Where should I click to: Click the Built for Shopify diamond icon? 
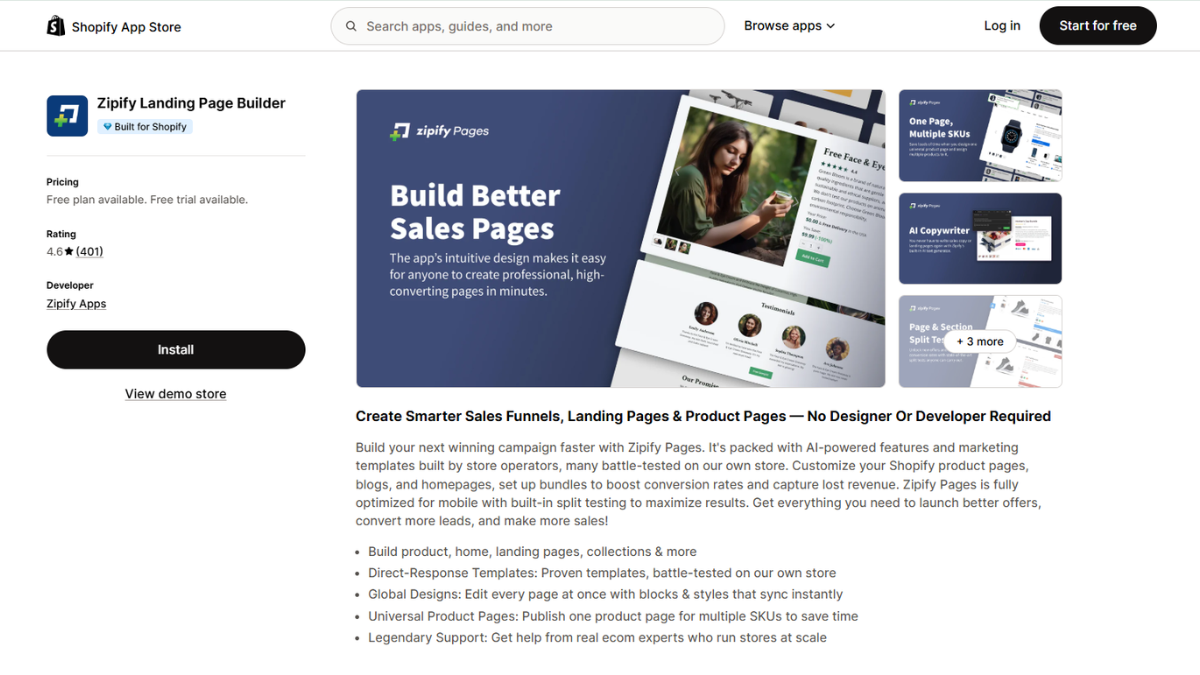pos(107,127)
